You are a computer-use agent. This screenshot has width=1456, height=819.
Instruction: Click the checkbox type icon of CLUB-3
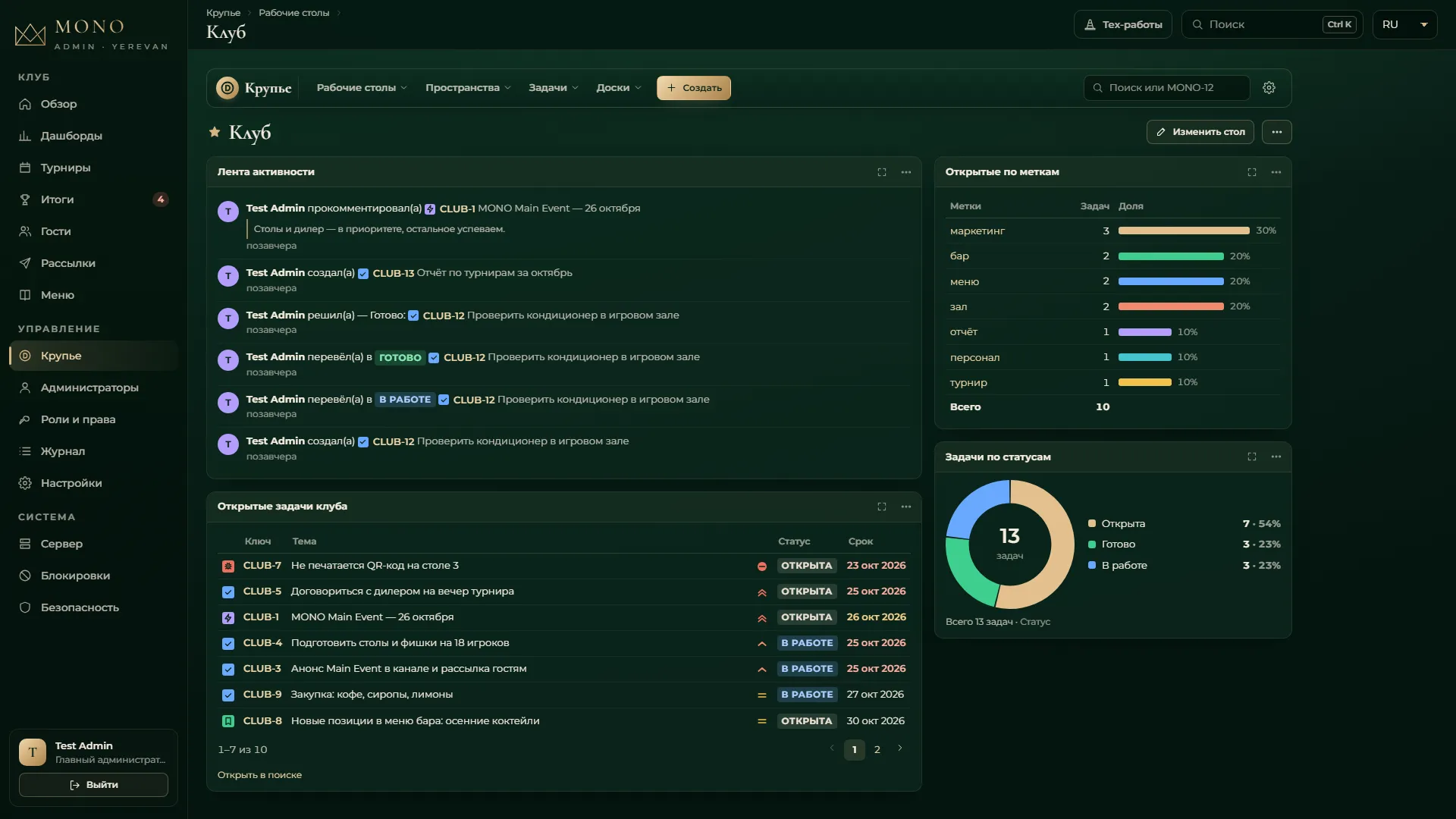(228, 670)
